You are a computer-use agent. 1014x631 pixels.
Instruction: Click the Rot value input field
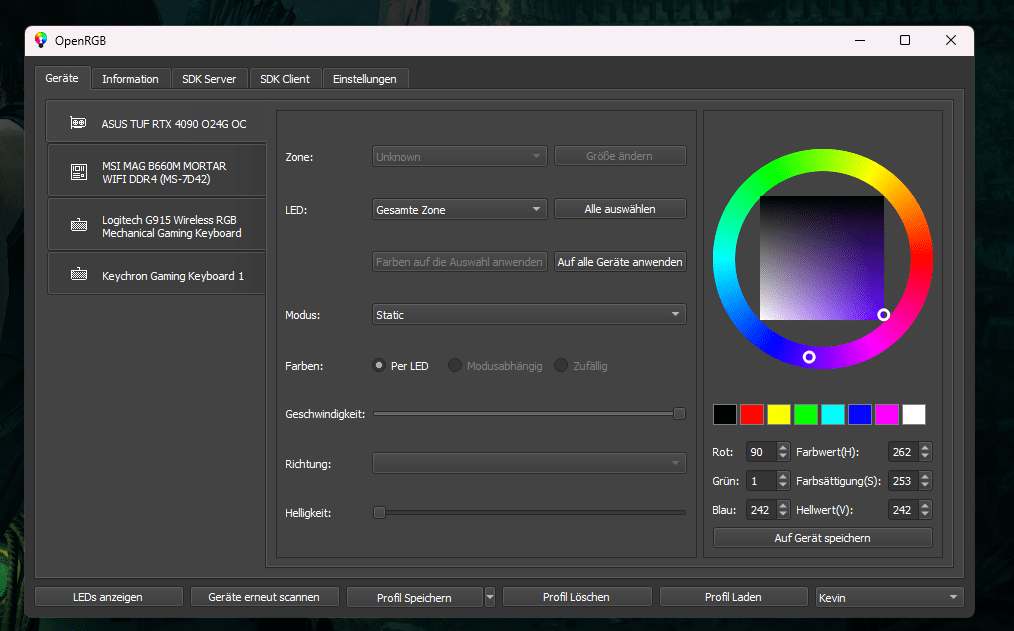(761, 452)
